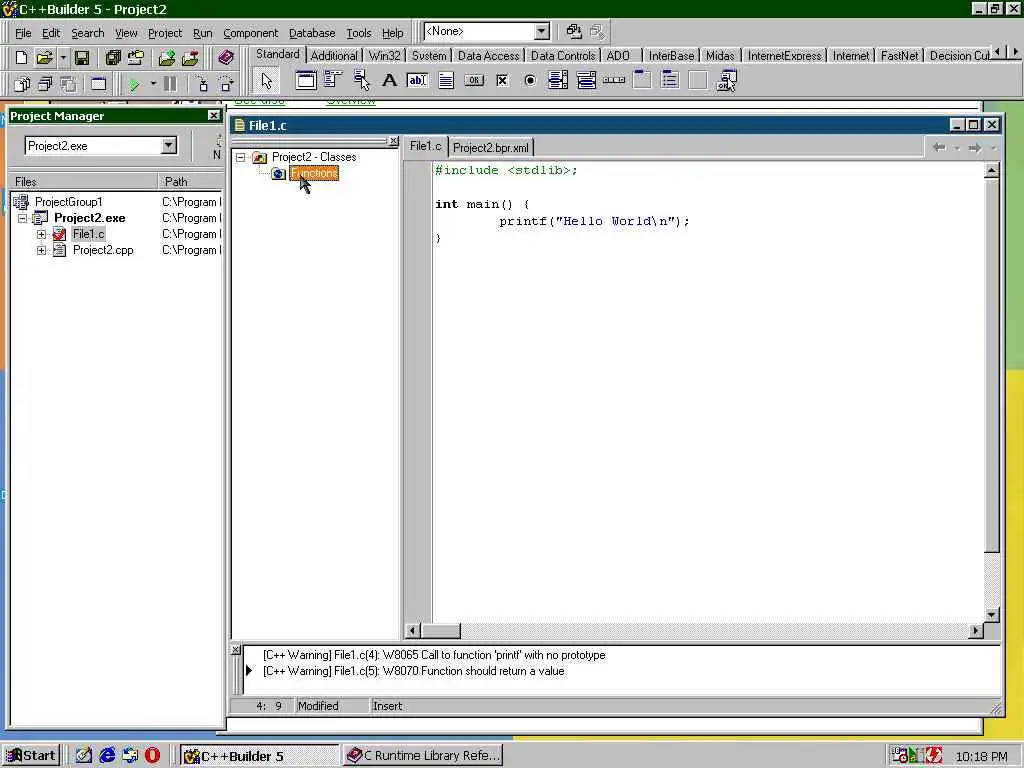The image size is (1024, 768).
Task: Open the <None> desktop combo box
Action: click(x=542, y=31)
